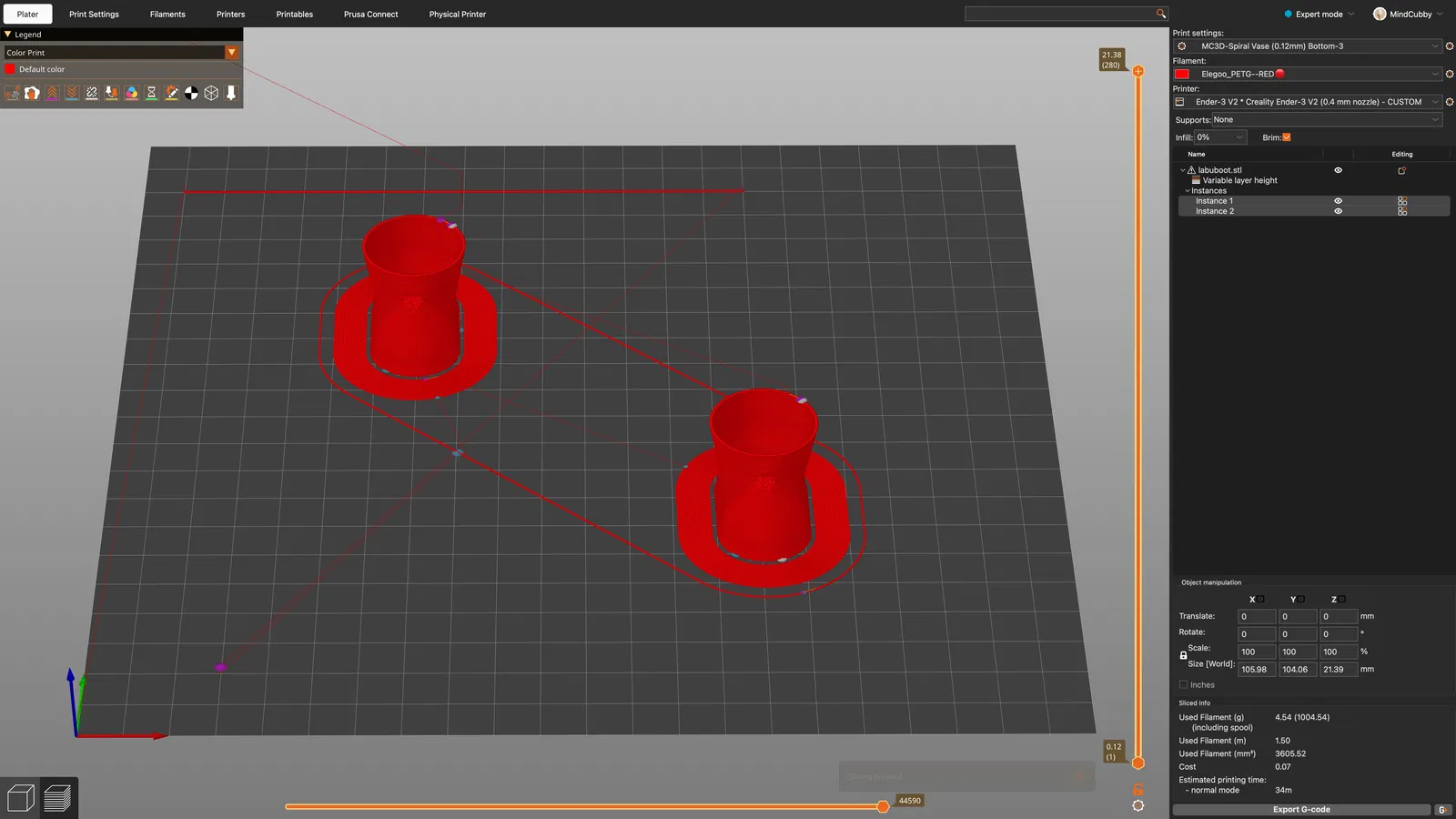Toggle center of gravity marker icon
This screenshot has width=1456, height=819.
point(191,93)
